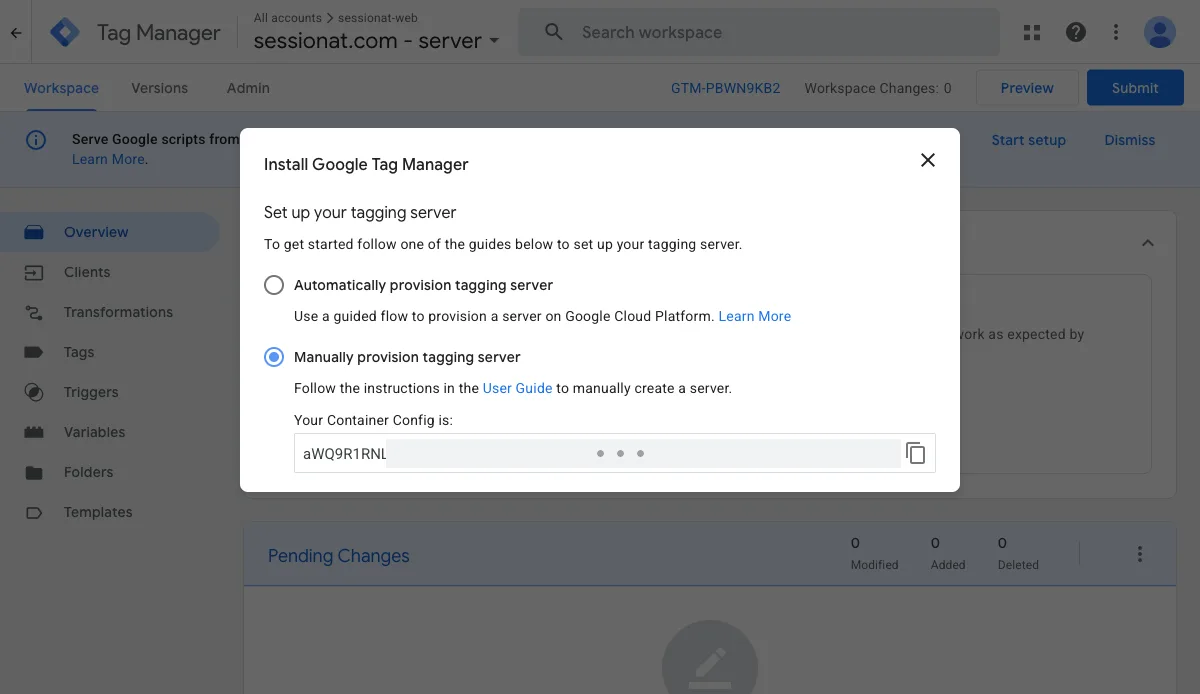Select Automatically provision tagging server radio
The height and width of the screenshot is (694, 1200).
tap(274, 285)
